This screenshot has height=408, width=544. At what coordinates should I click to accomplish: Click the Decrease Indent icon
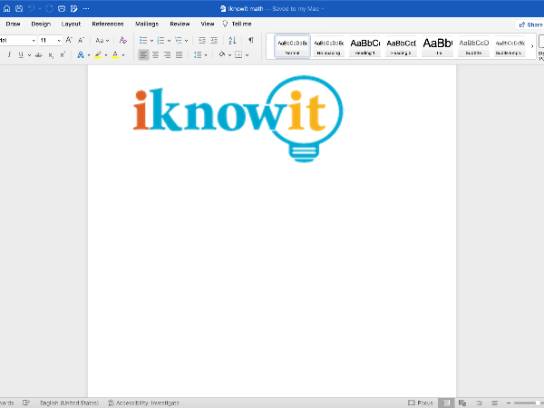[202, 40]
